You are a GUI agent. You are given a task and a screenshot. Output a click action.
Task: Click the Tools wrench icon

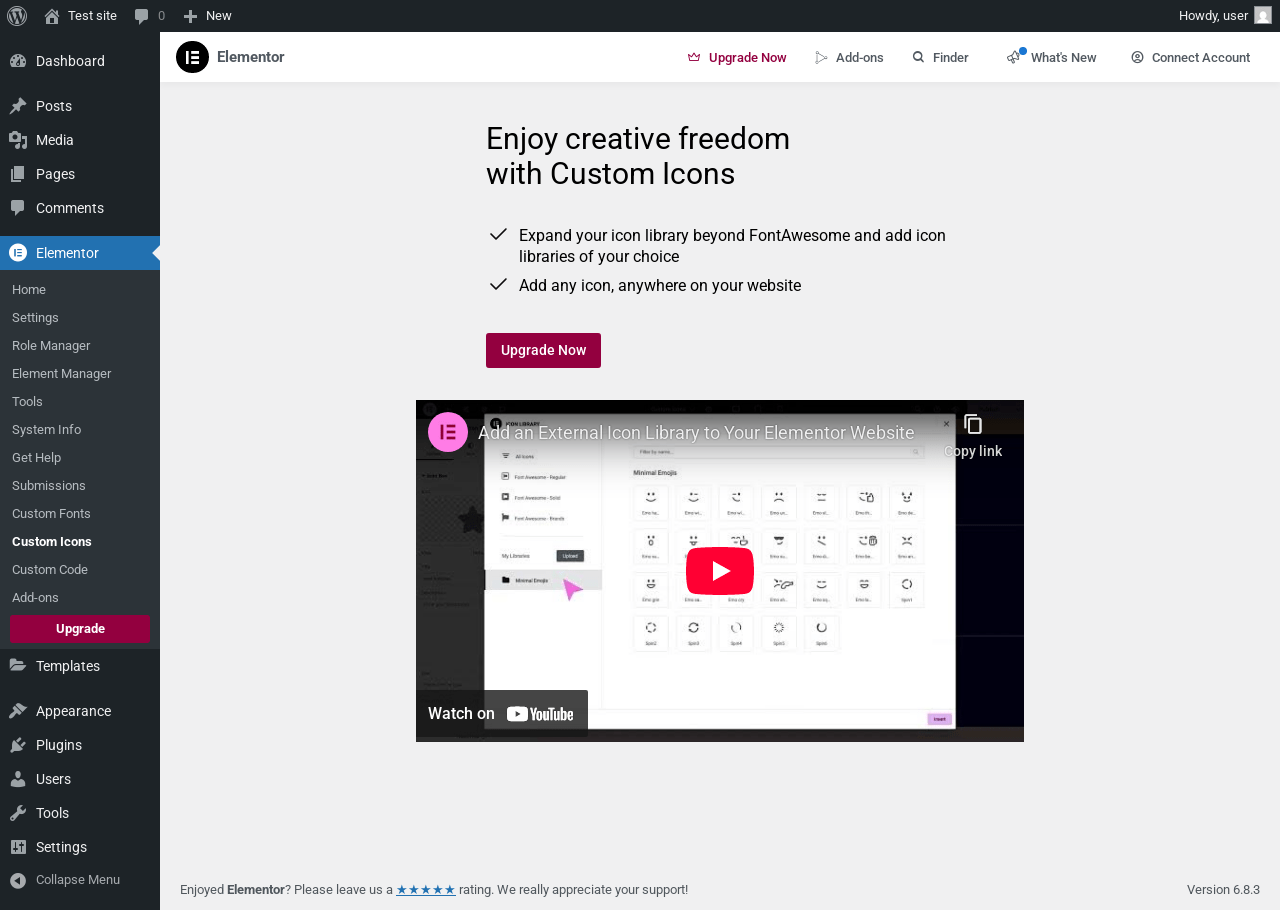pyautogui.click(x=18, y=813)
